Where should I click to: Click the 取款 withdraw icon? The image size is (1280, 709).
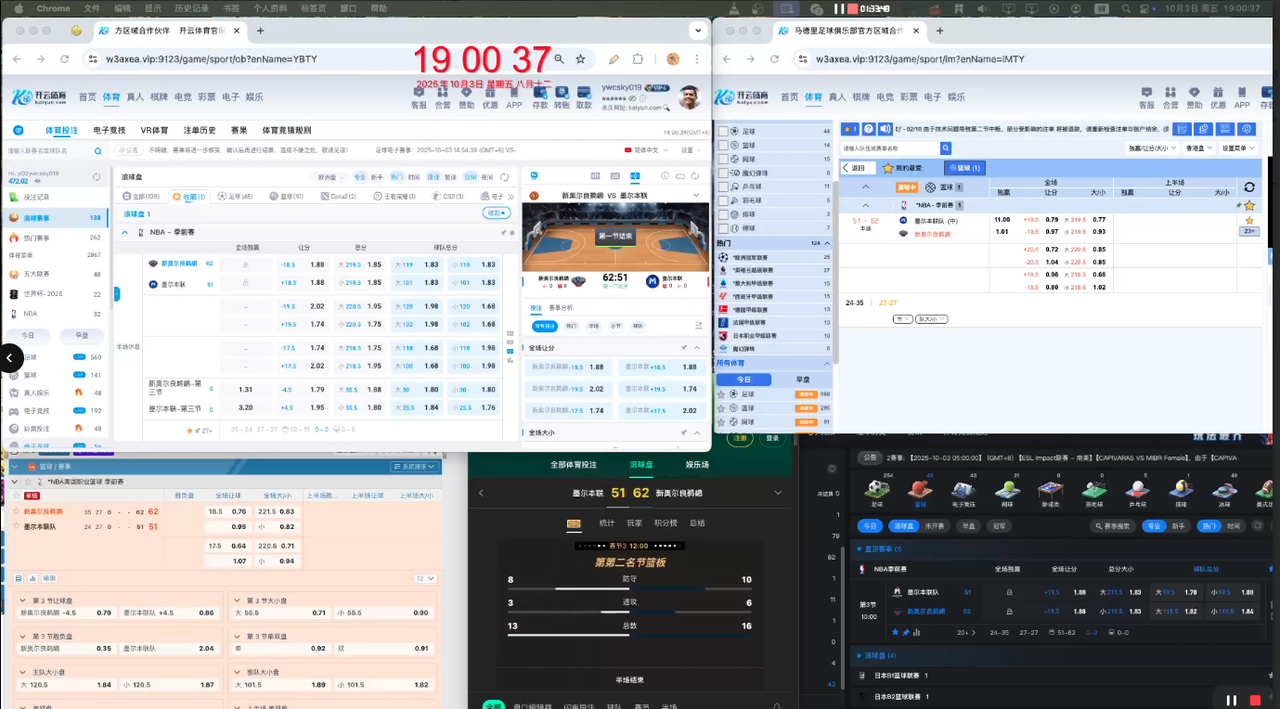[x=584, y=96]
